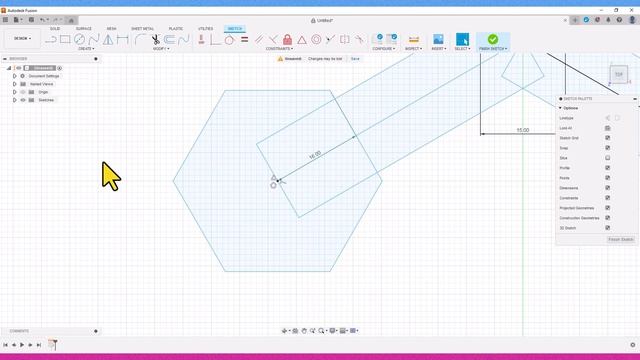Click the sketch marker in timeline
640x360 pixels.
[52, 345]
